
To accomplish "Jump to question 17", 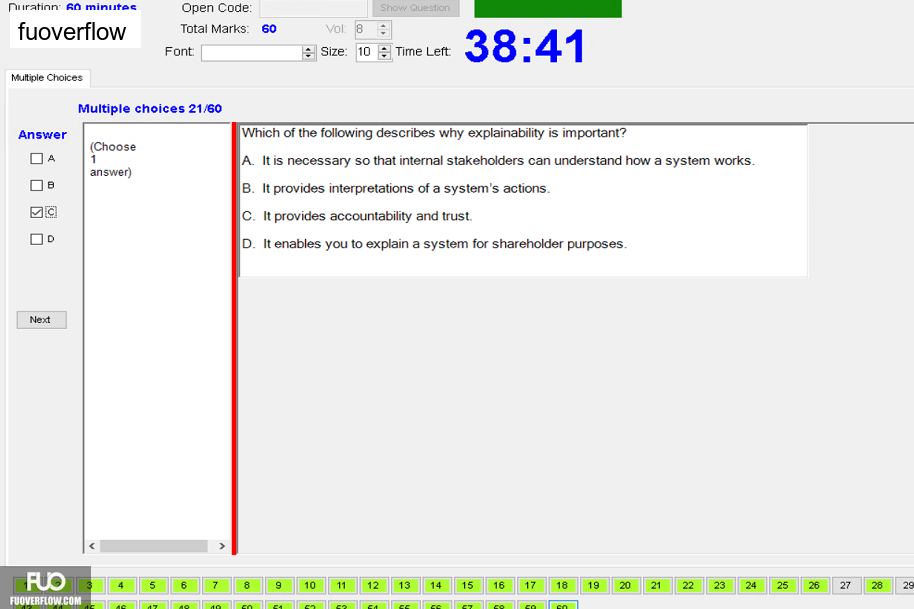I will point(530,585).
